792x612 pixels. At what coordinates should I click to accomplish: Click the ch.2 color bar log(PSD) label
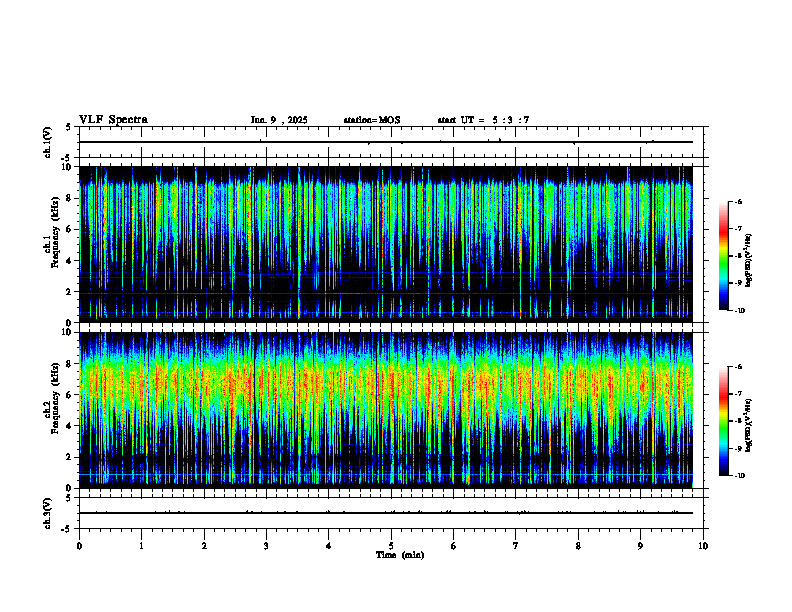749,426
